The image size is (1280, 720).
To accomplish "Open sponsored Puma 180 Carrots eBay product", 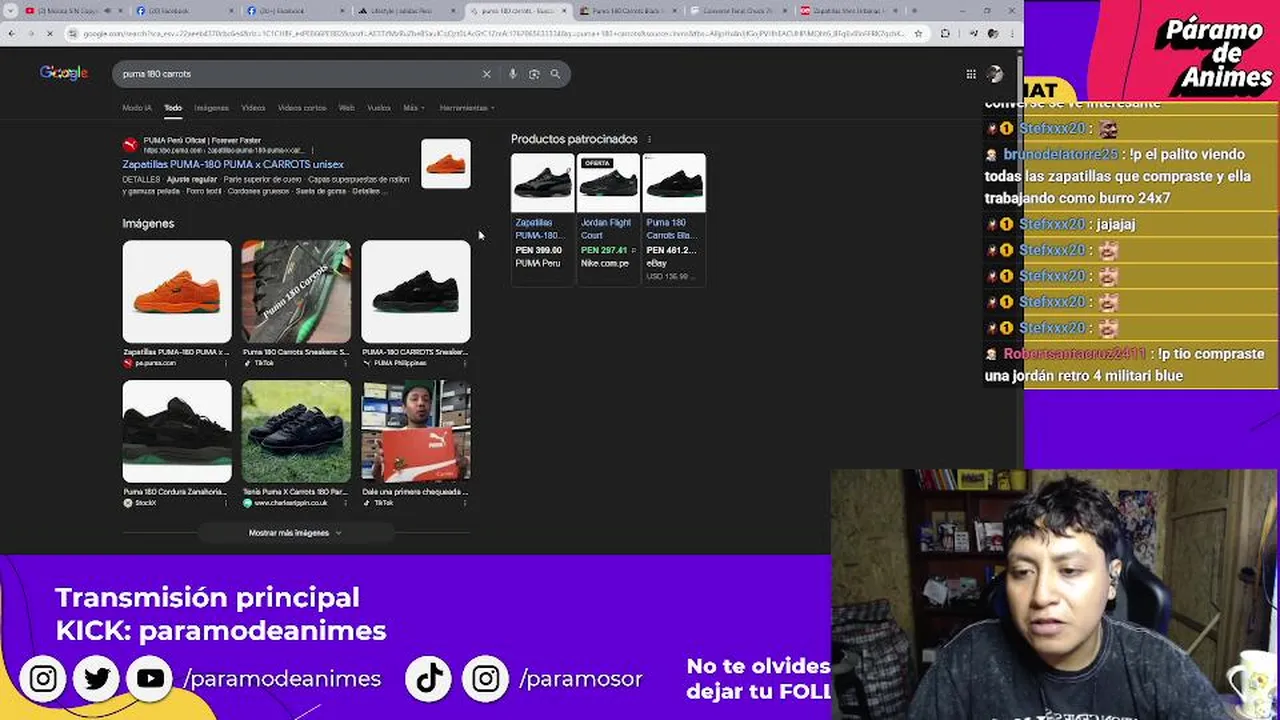I will pos(673,219).
